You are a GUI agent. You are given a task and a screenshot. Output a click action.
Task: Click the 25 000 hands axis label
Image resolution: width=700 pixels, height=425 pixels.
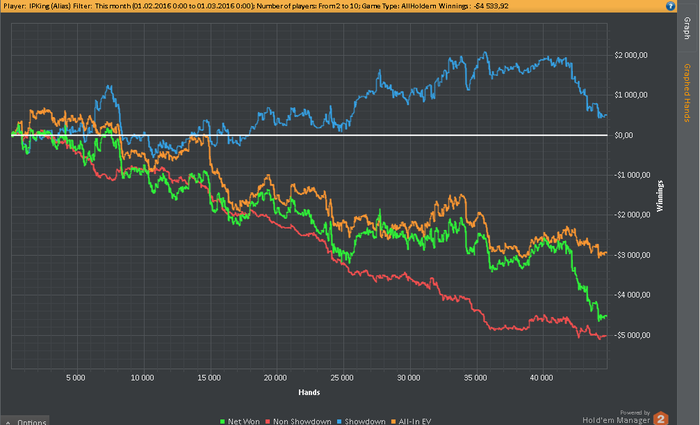coord(342,378)
